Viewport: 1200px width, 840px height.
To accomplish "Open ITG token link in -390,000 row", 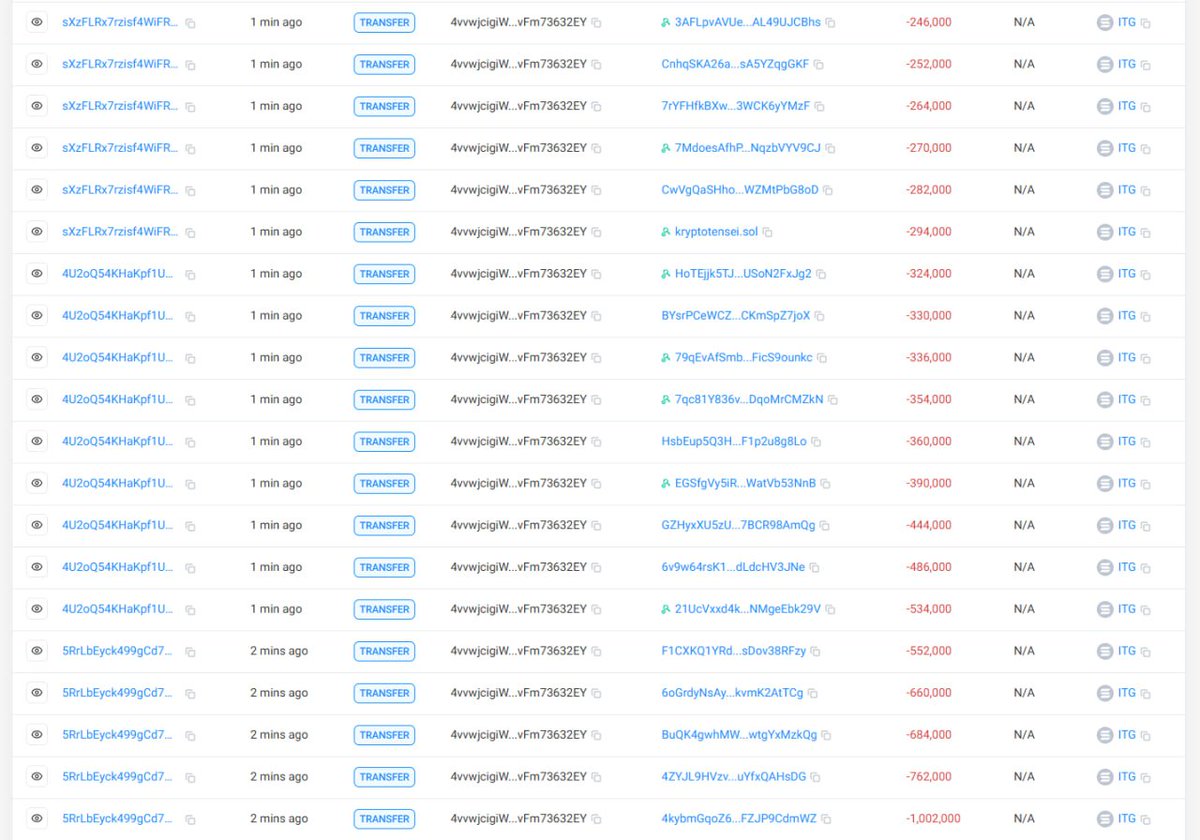I will pyautogui.click(x=1127, y=484).
